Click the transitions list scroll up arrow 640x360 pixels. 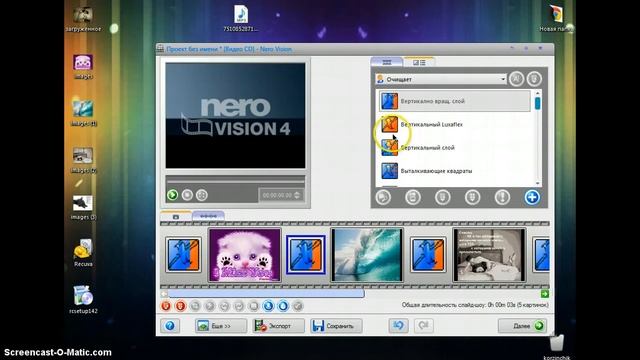pos(538,93)
